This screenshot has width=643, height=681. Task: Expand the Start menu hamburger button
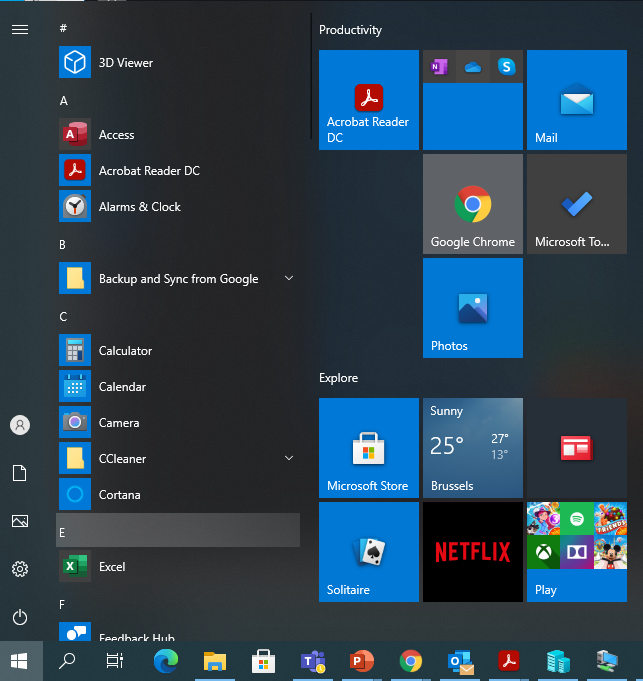click(x=20, y=29)
